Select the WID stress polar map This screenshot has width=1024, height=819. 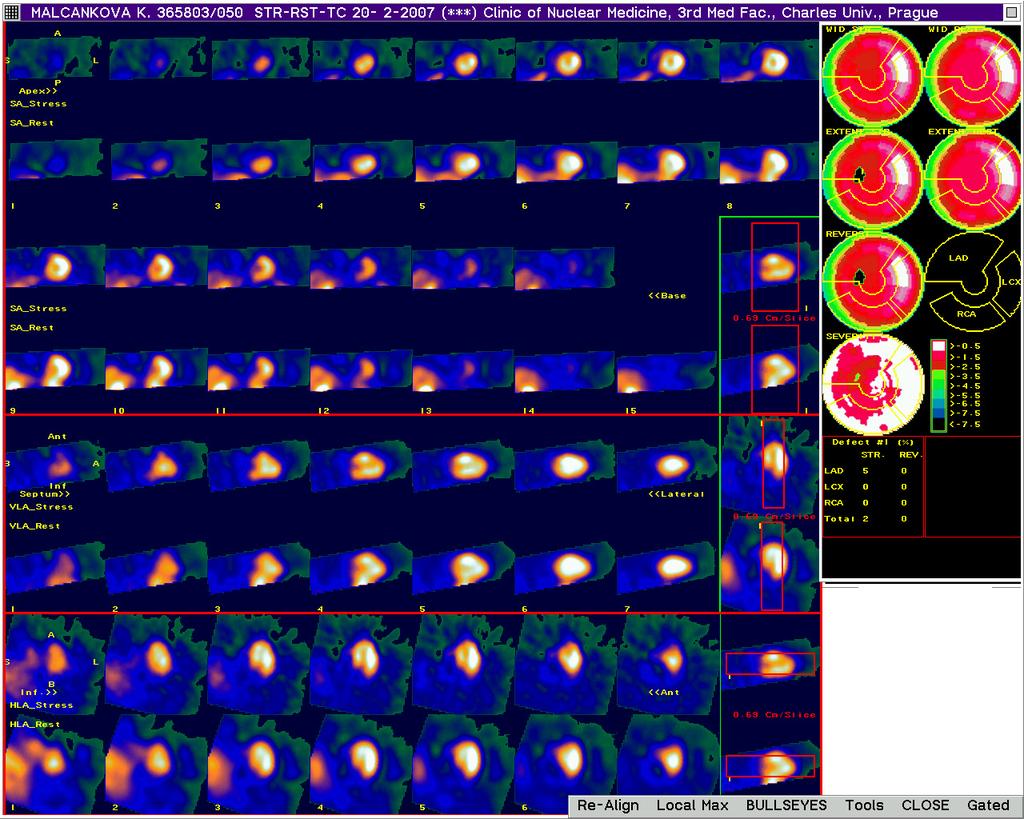[x=872, y=78]
